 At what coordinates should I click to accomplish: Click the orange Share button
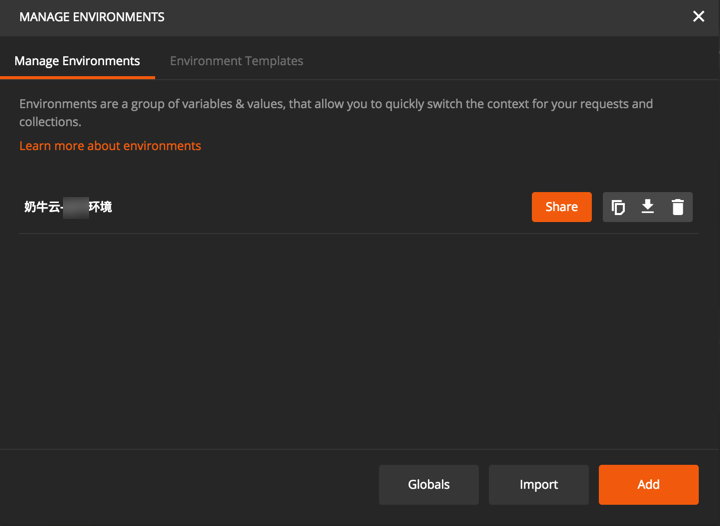point(562,207)
